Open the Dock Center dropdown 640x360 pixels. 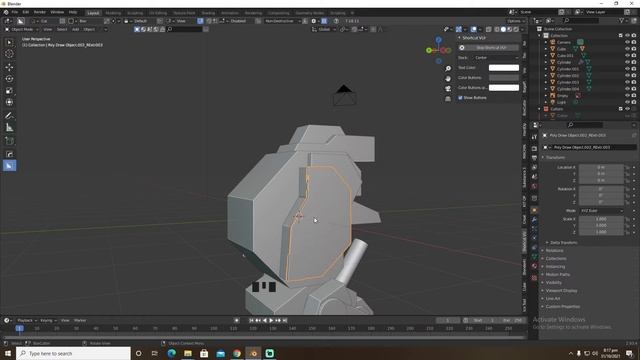tap(496, 58)
